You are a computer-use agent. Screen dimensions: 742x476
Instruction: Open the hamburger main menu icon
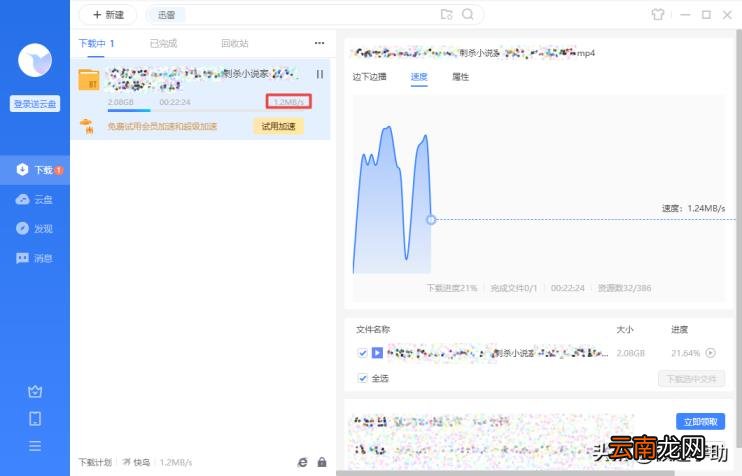click(x=35, y=446)
